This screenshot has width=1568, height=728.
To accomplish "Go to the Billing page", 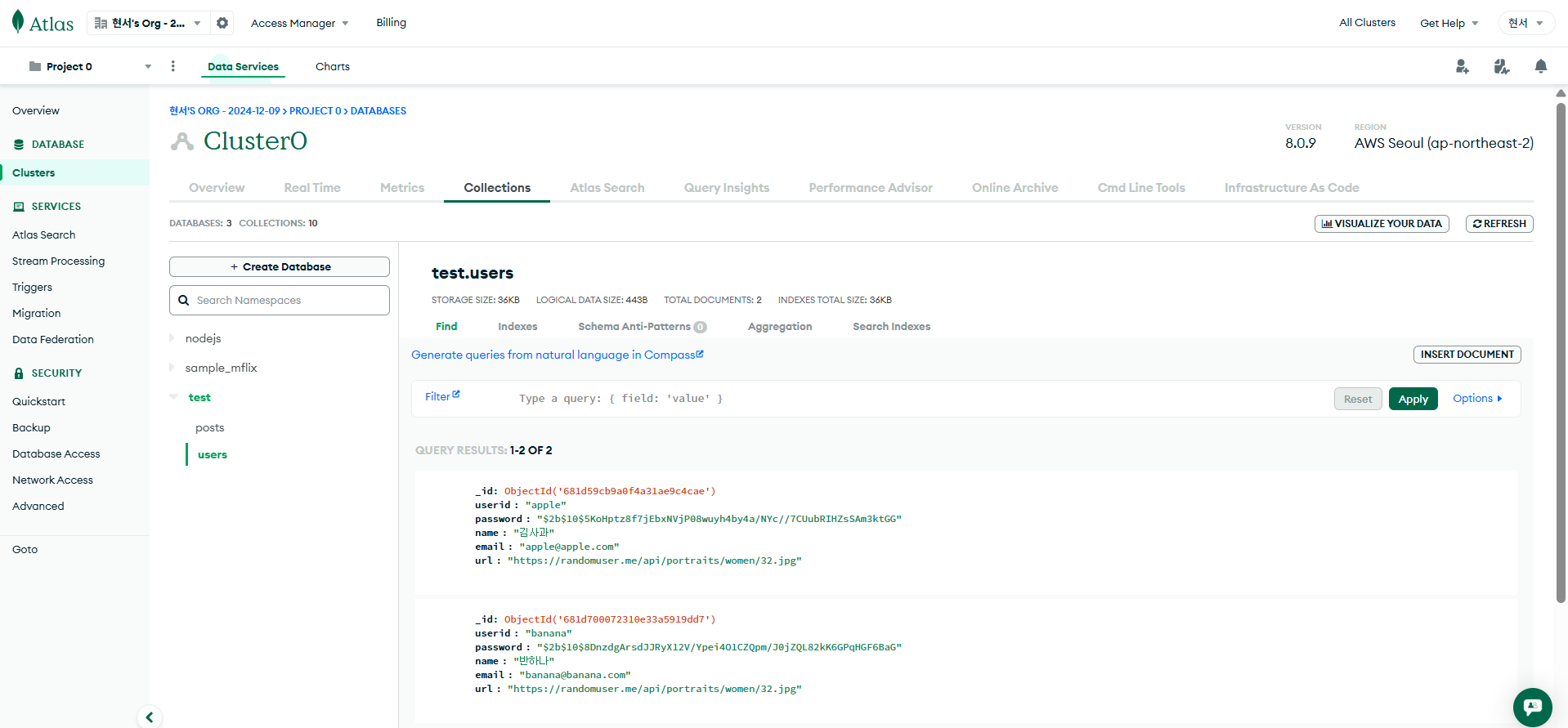I will coord(391,23).
